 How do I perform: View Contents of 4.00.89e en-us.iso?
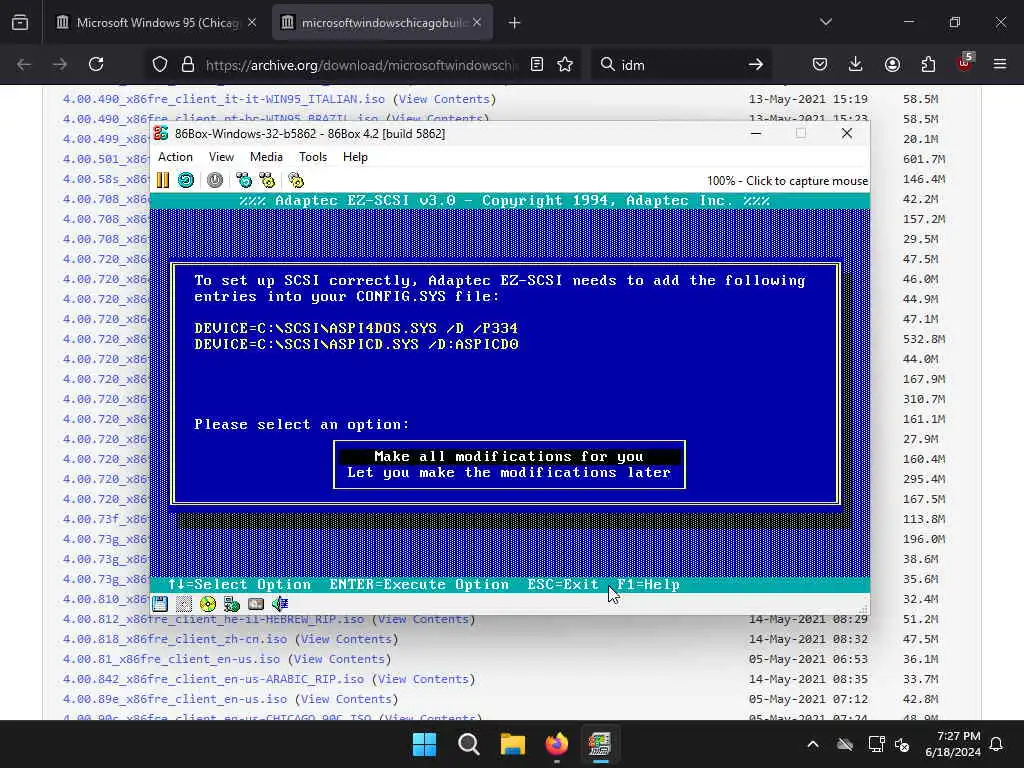point(346,699)
